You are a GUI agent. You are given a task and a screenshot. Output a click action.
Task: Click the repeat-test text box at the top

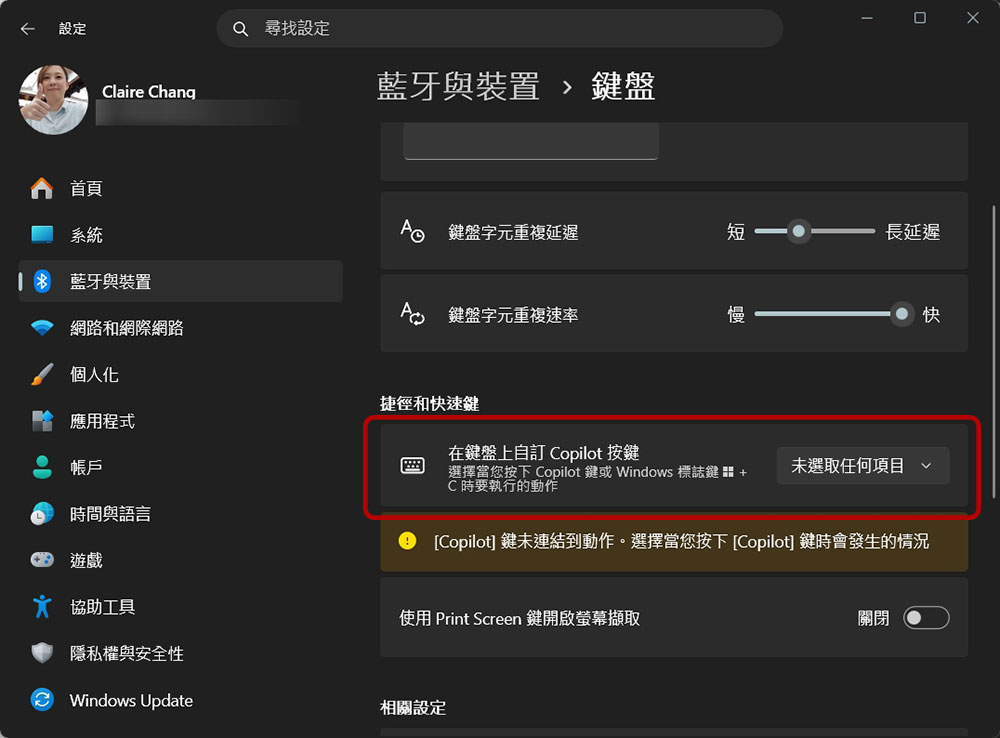(x=531, y=141)
